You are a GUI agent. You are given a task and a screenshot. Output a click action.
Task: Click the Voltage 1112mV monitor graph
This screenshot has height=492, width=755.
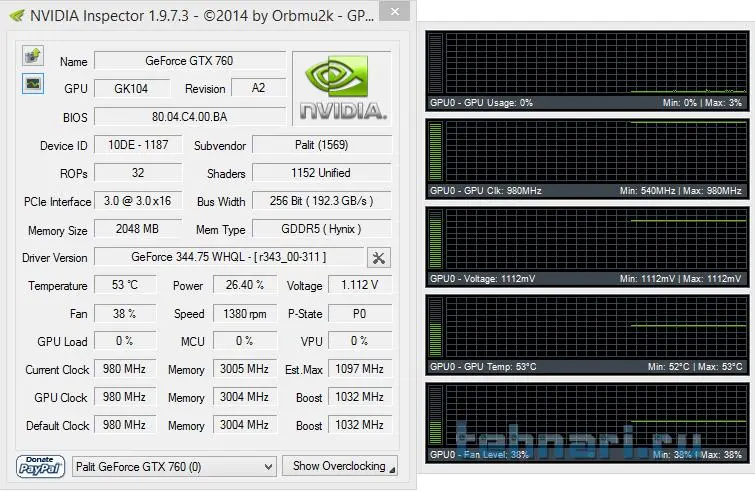click(x=587, y=247)
